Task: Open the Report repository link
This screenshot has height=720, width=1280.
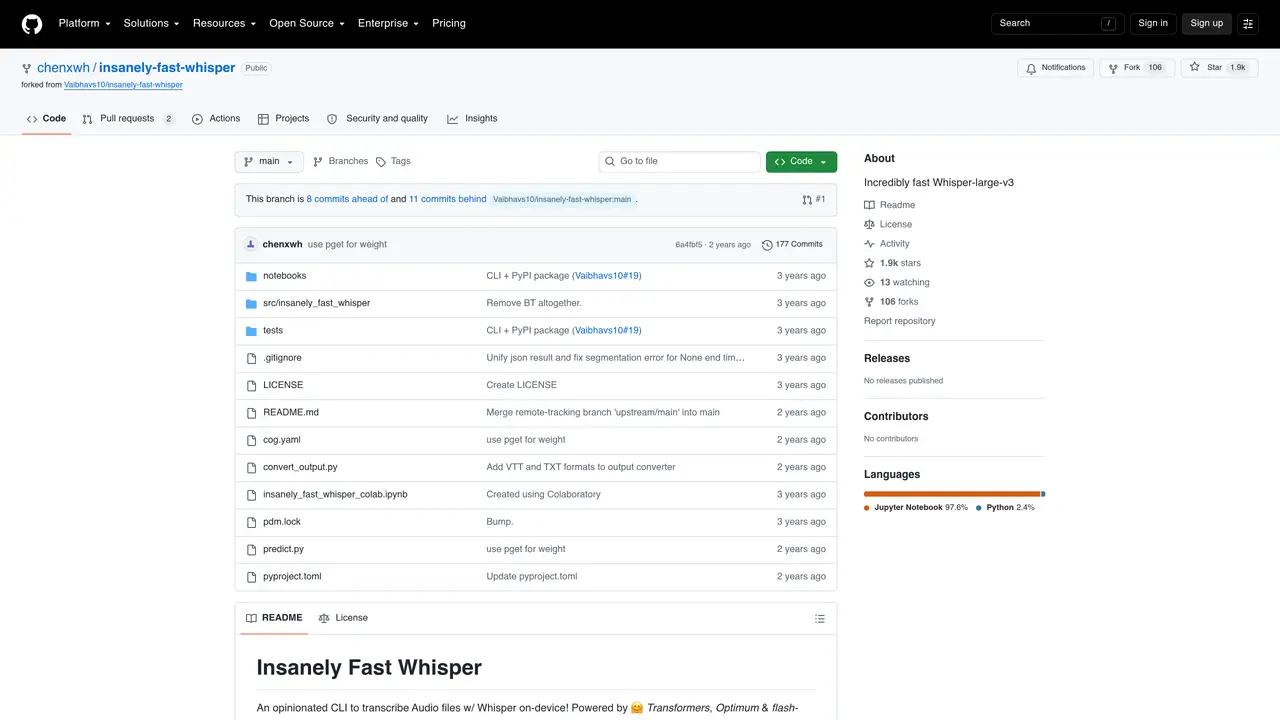Action: click(900, 321)
